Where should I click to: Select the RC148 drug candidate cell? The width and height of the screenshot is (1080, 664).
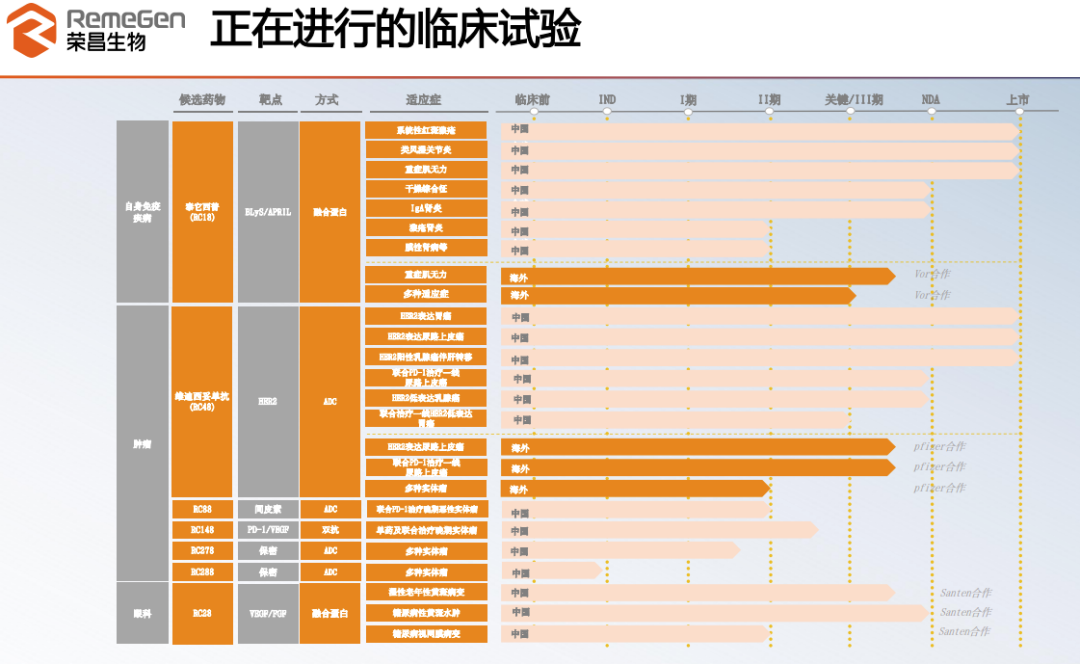point(202,530)
